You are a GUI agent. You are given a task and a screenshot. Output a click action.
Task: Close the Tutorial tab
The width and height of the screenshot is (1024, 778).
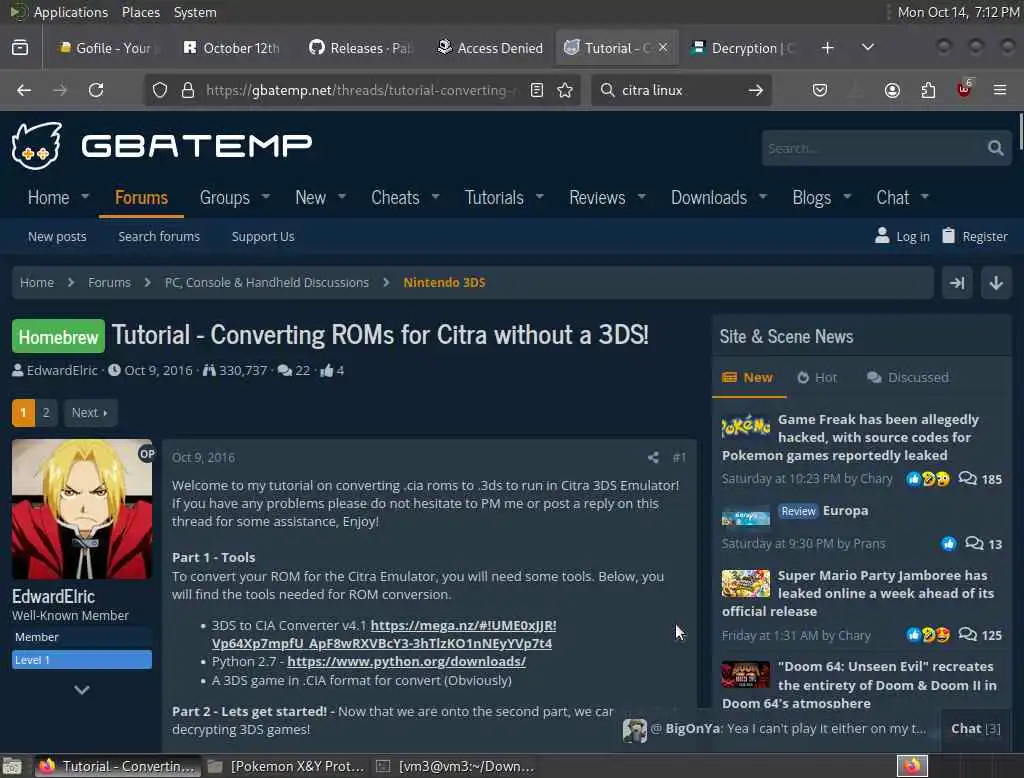coord(663,48)
